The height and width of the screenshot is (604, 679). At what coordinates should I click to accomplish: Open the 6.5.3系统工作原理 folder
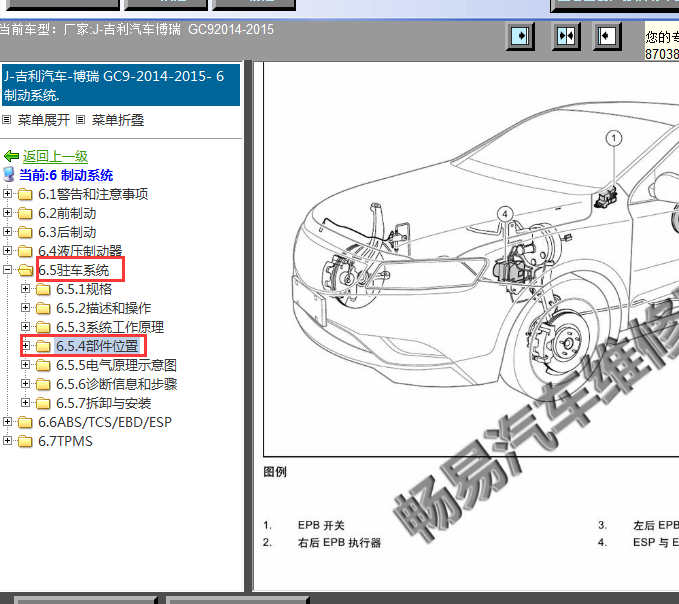click(x=110, y=327)
